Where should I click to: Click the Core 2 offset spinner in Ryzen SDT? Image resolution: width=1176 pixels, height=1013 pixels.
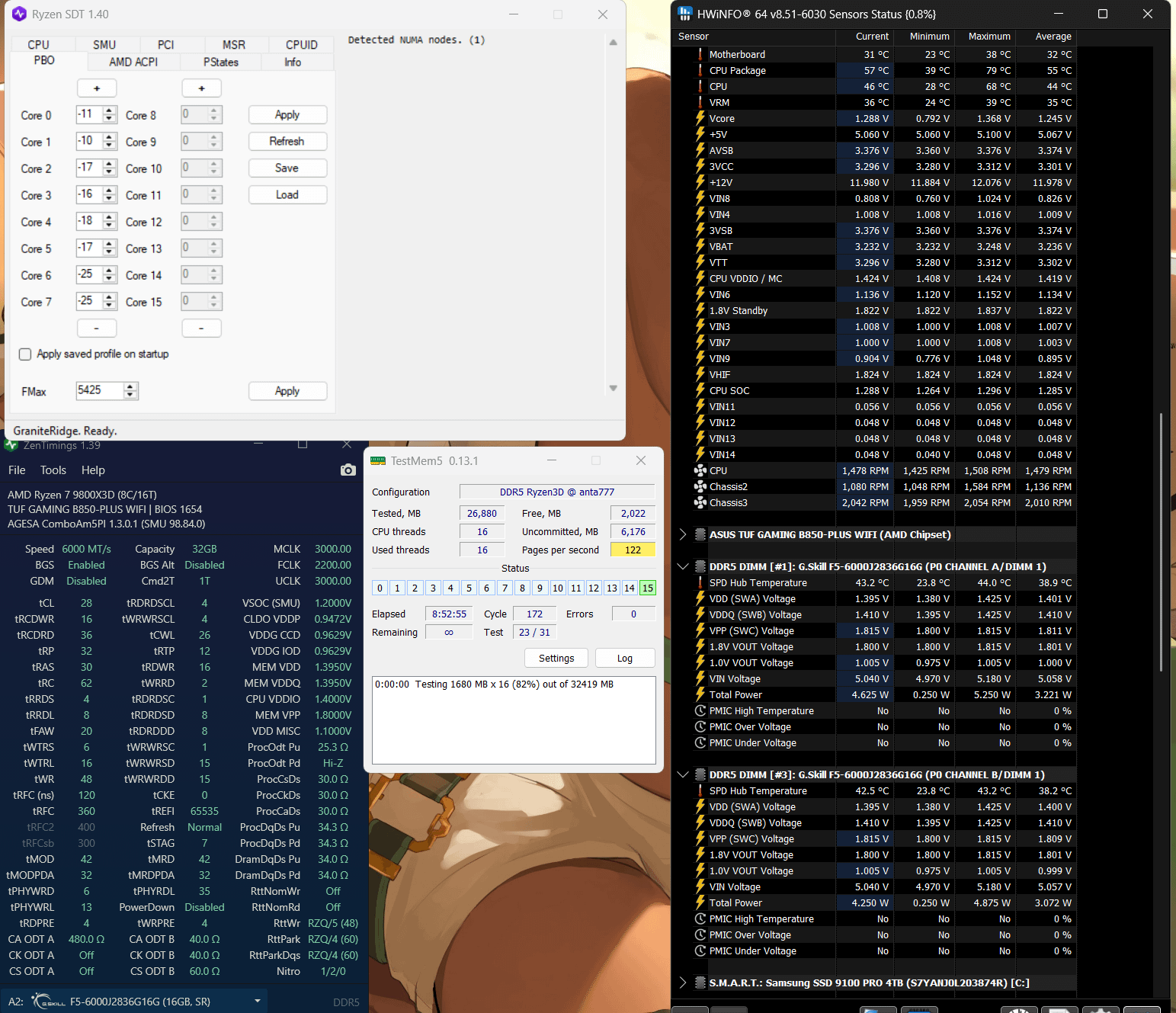click(x=96, y=168)
